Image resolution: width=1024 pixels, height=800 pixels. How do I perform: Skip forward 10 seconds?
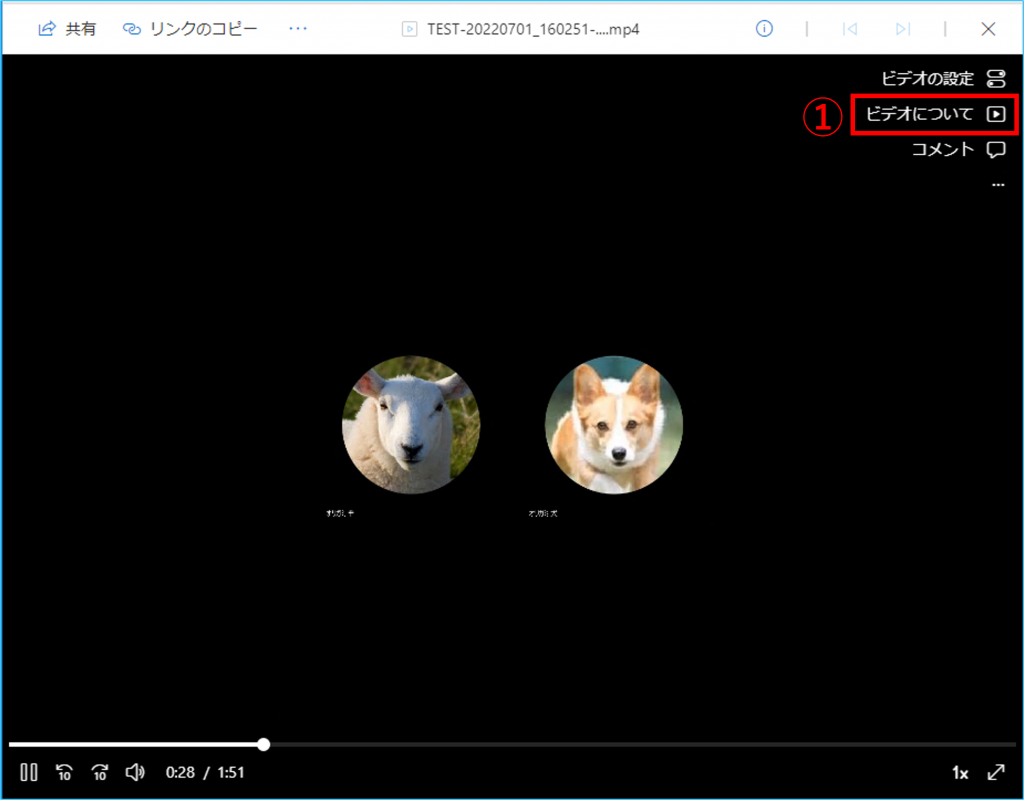(x=100, y=772)
